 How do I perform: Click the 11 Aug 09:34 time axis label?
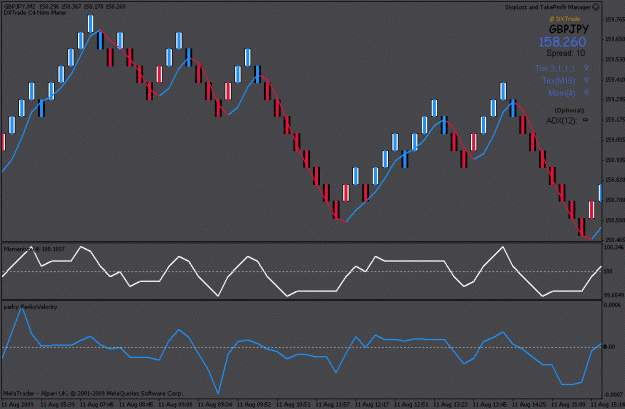(215, 405)
